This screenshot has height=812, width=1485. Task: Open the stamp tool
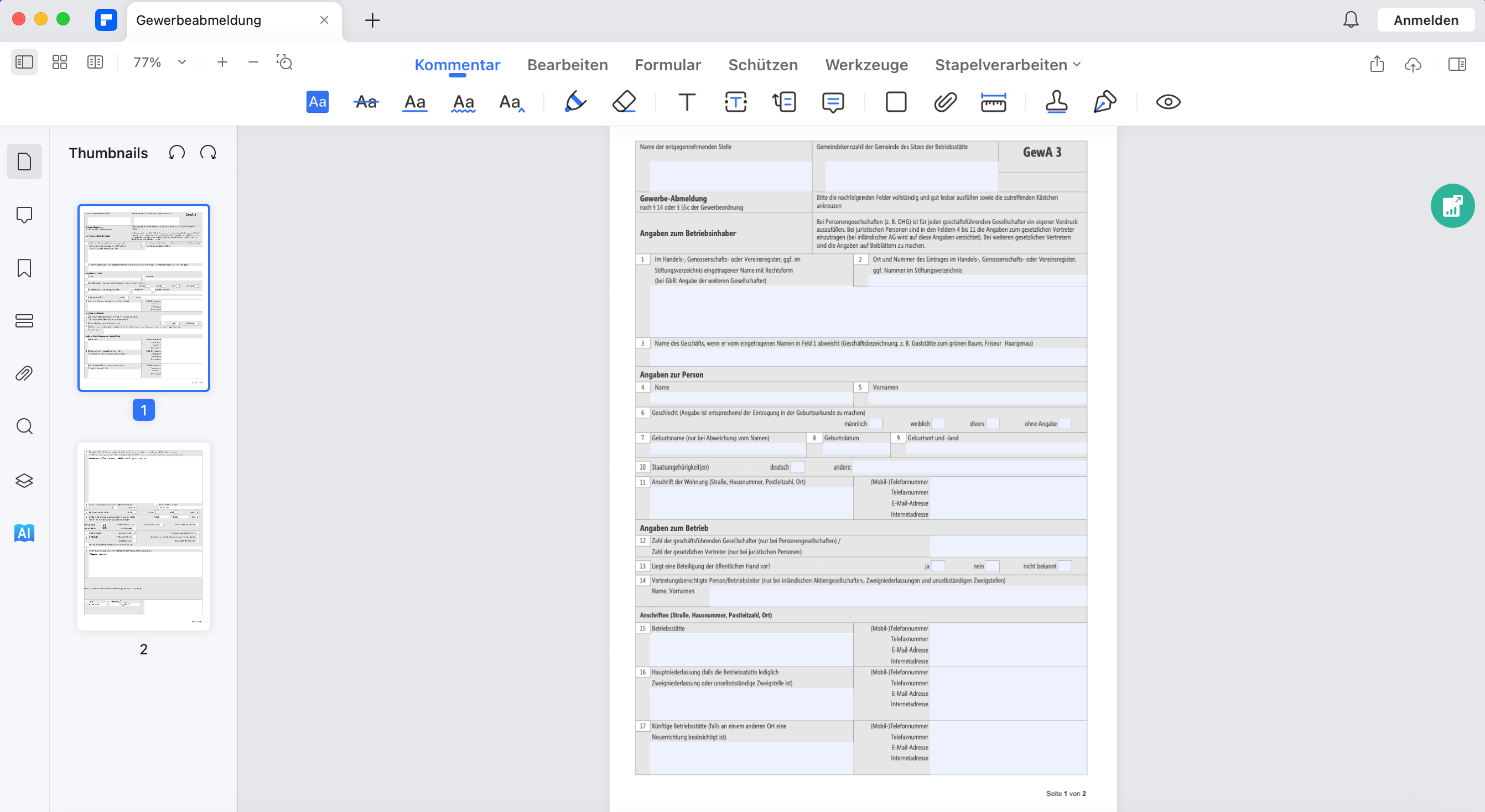(x=1056, y=102)
